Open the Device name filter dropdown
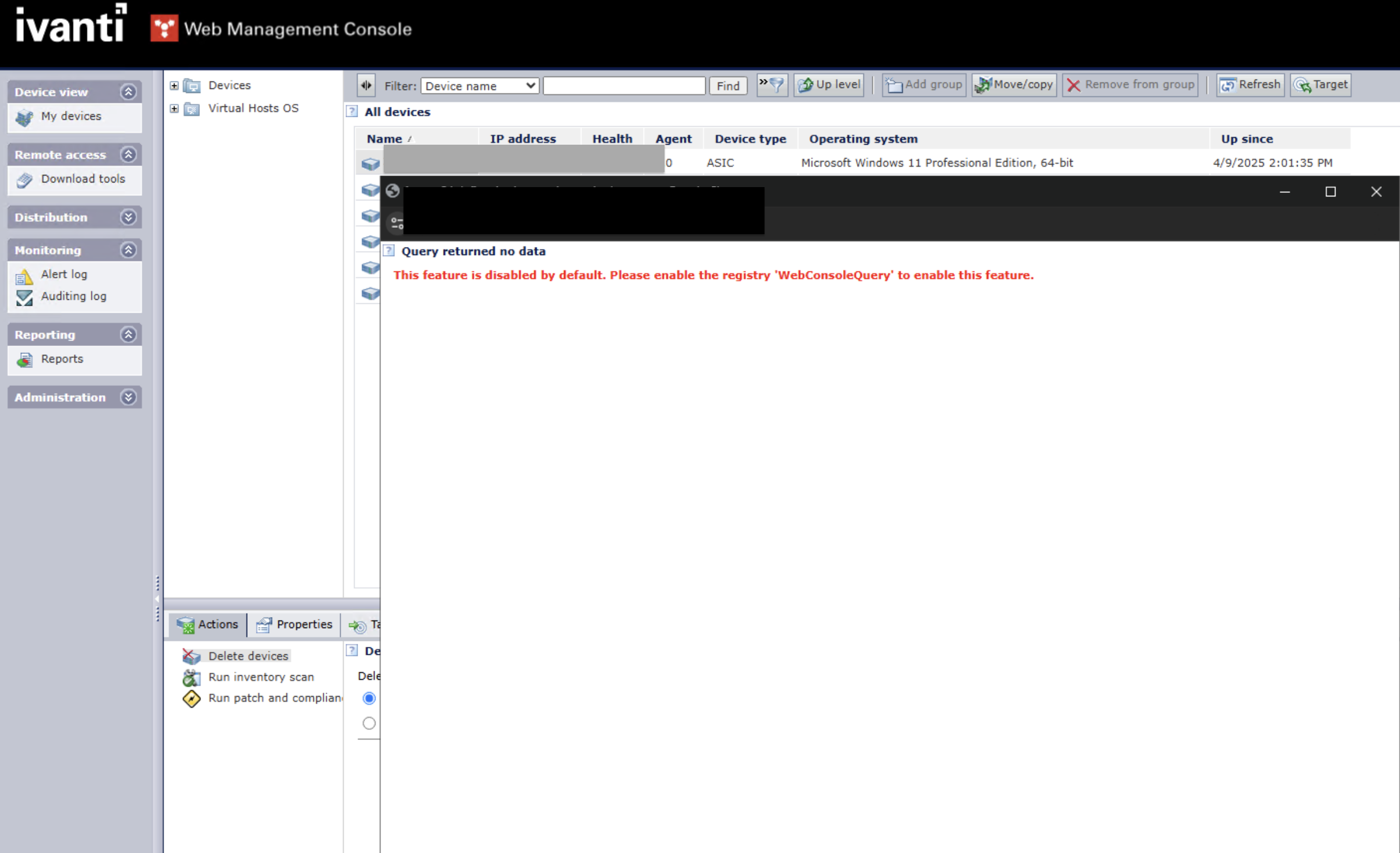The image size is (1400, 853). 480,86
